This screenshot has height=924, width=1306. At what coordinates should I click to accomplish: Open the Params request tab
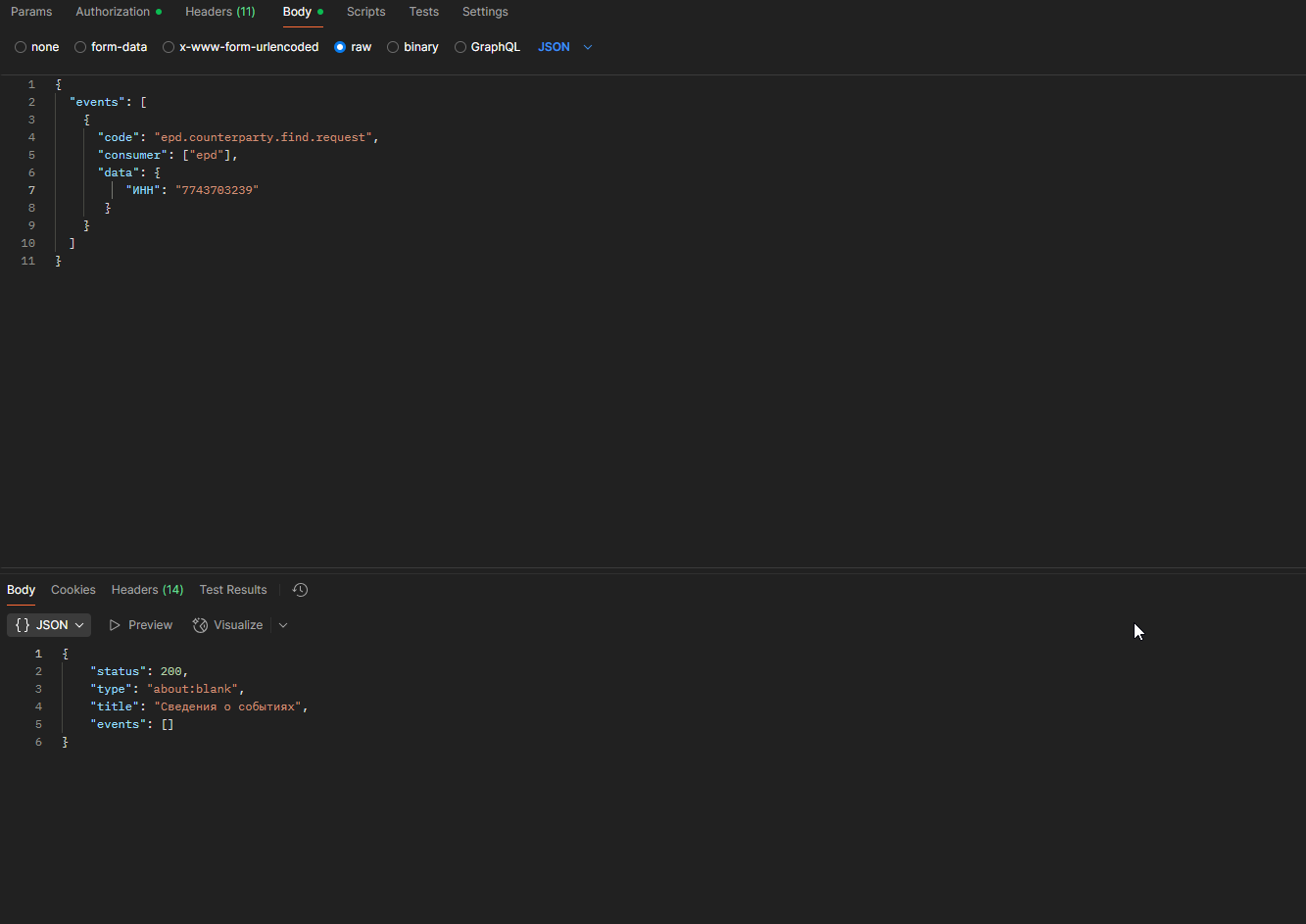[31, 12]
